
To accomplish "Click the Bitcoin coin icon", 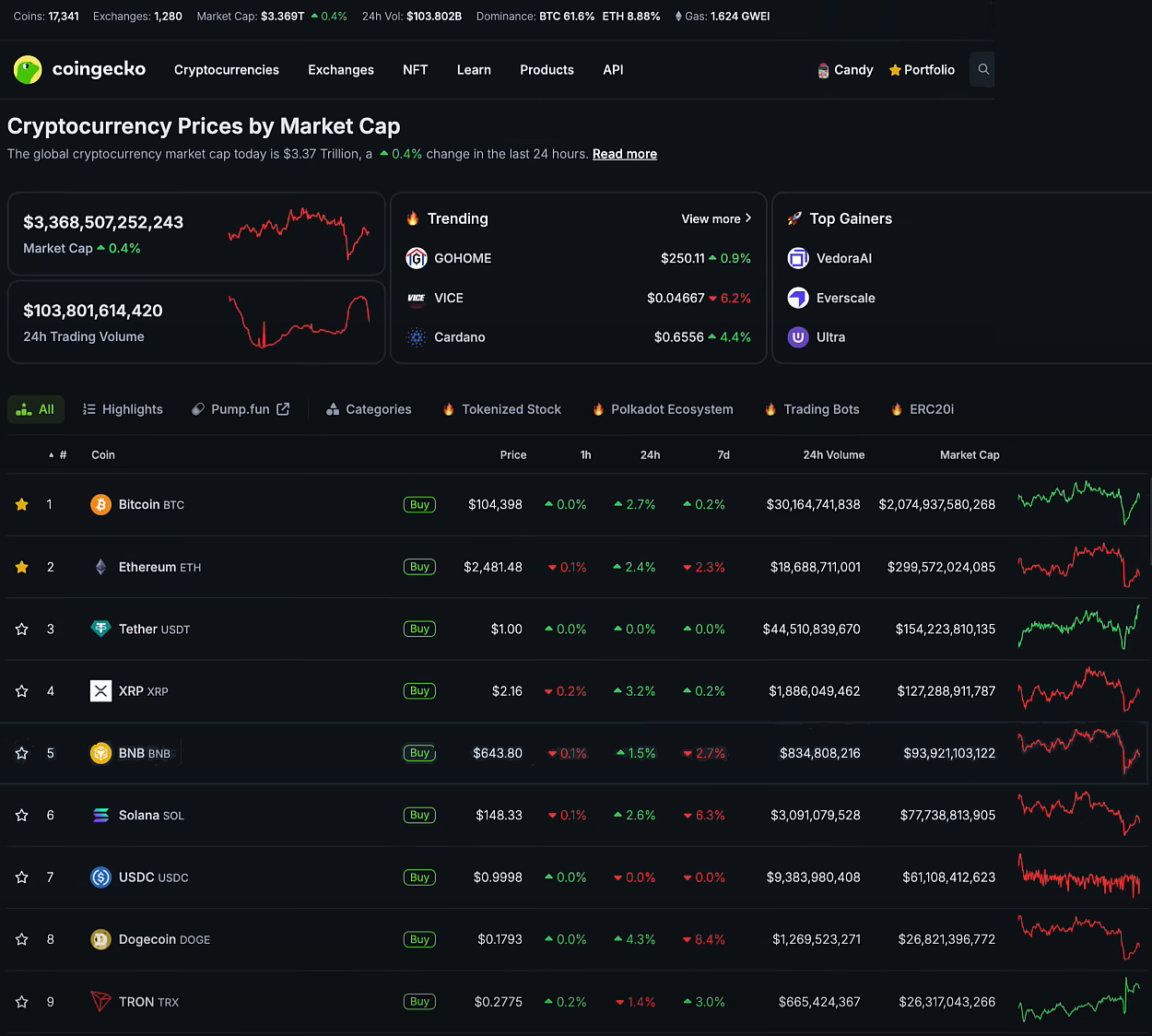I will click(x=100, y=505).
